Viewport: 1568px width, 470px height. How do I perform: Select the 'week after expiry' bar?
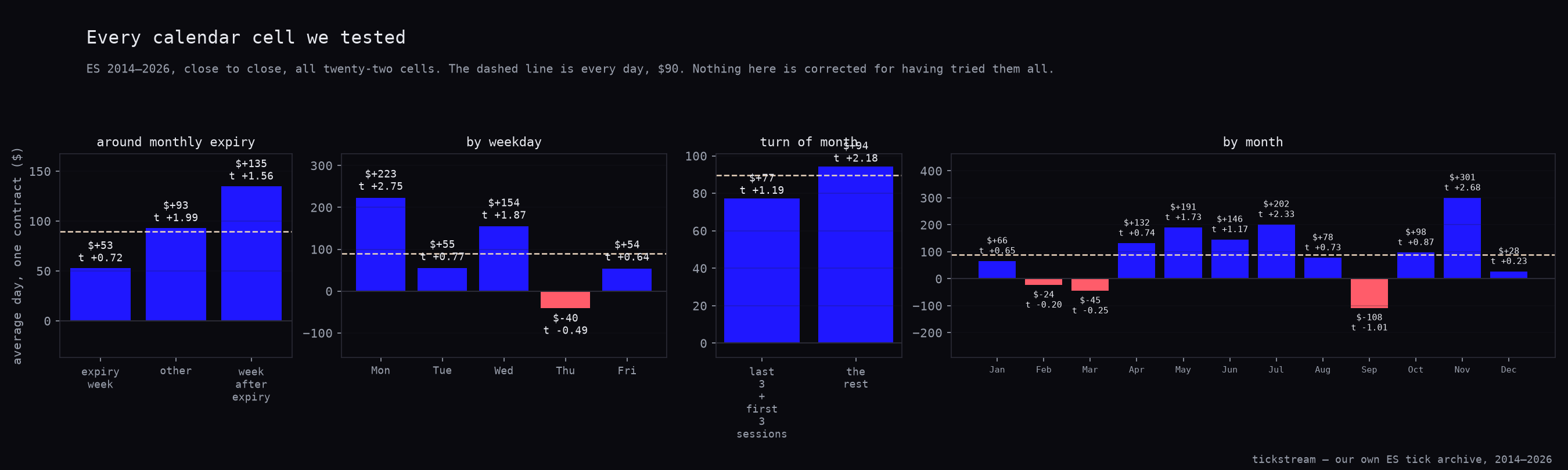click(x=251, y=254)
